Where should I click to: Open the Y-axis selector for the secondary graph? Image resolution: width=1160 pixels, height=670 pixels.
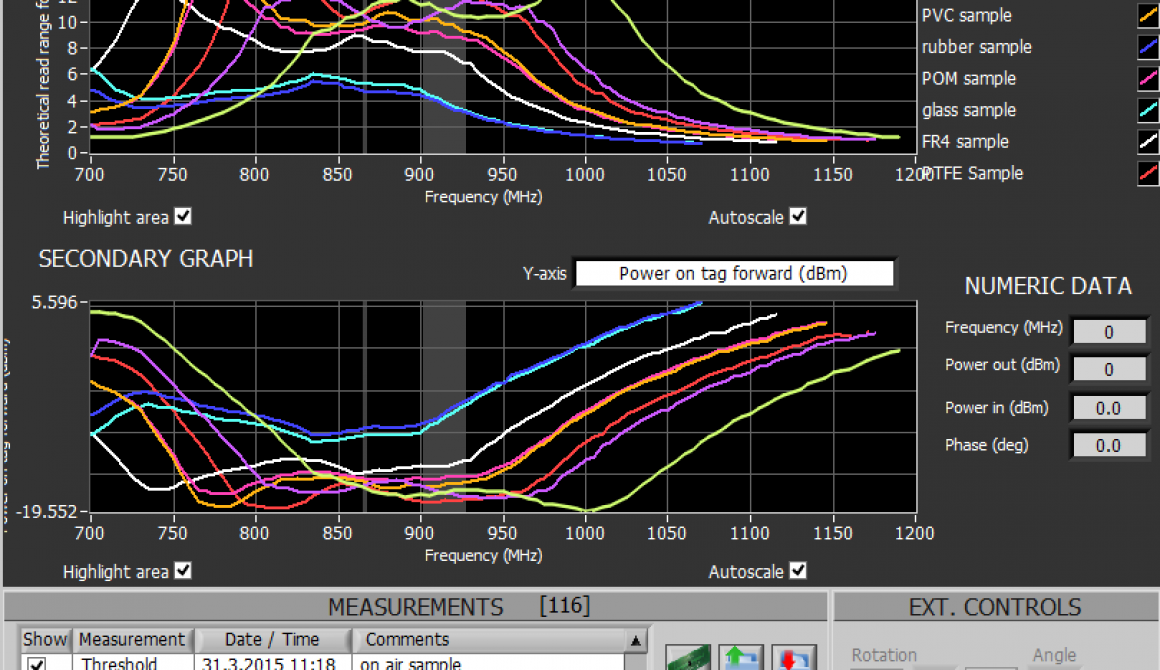click(x=735, y=272)
